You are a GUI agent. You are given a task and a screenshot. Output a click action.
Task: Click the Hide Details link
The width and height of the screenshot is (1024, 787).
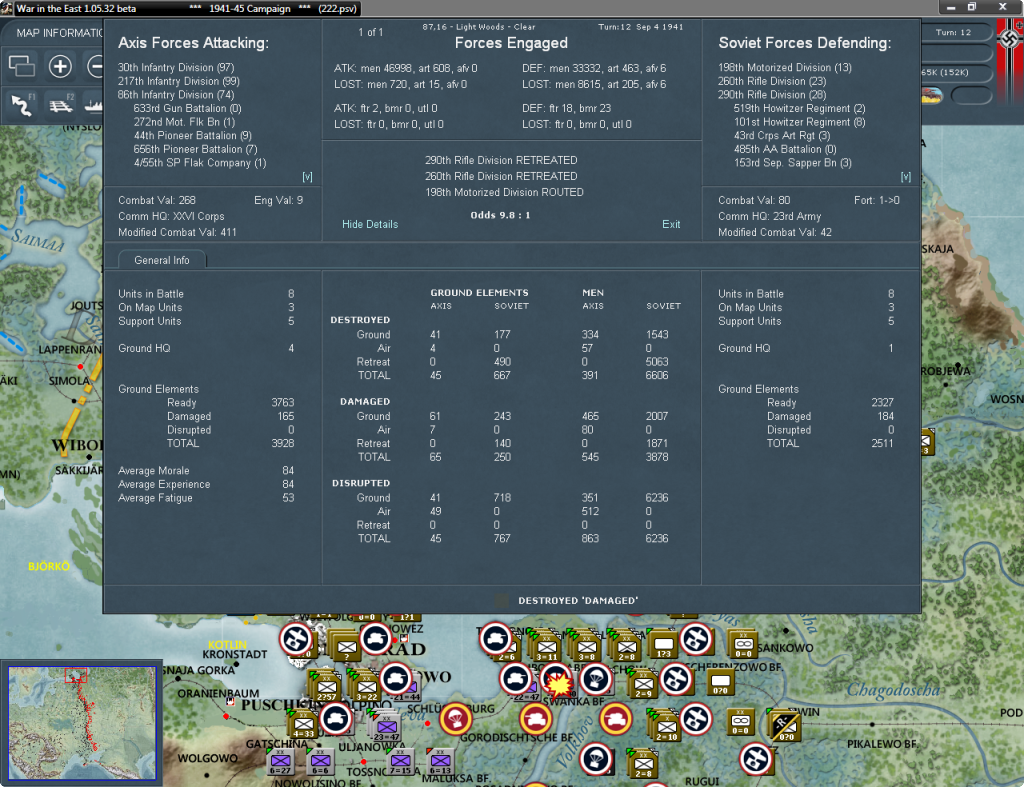click(370, 224)
